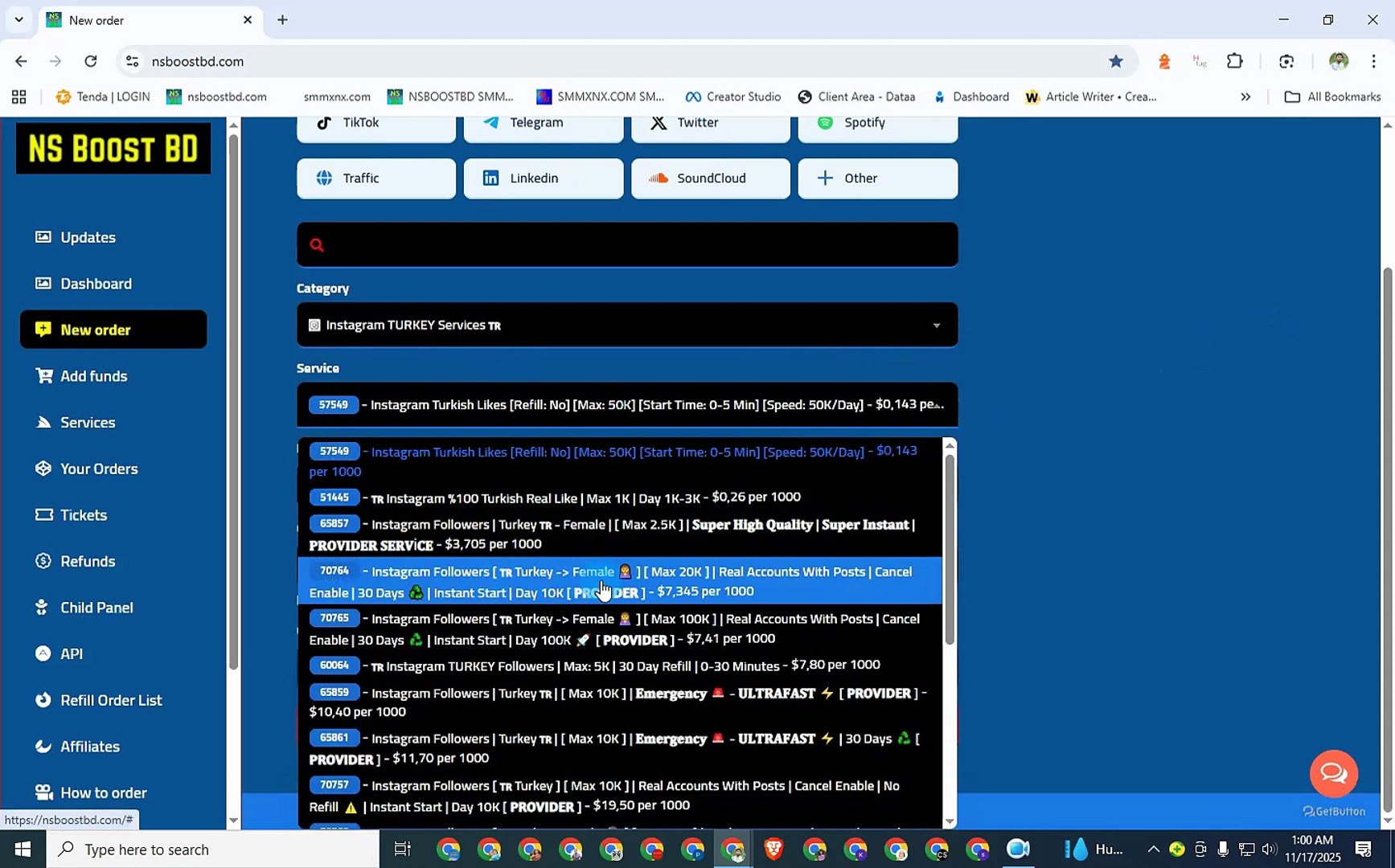Viewport: 1395px width, 868px height.
Task: Select service 70757 No Refill followers
Action: (620, 796)
